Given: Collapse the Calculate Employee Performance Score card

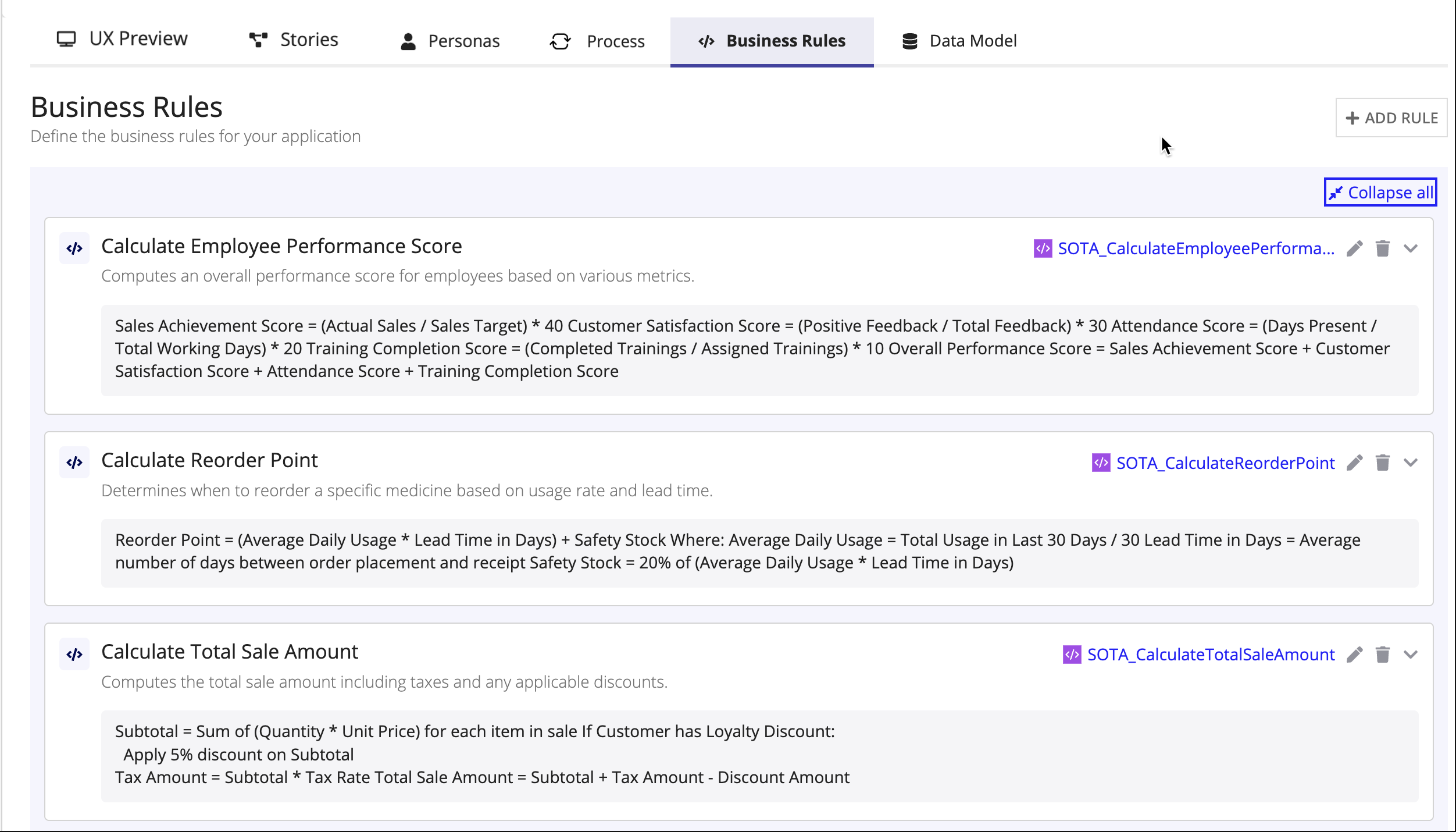Looking at the screenshot, I should tap(1411, 248).
